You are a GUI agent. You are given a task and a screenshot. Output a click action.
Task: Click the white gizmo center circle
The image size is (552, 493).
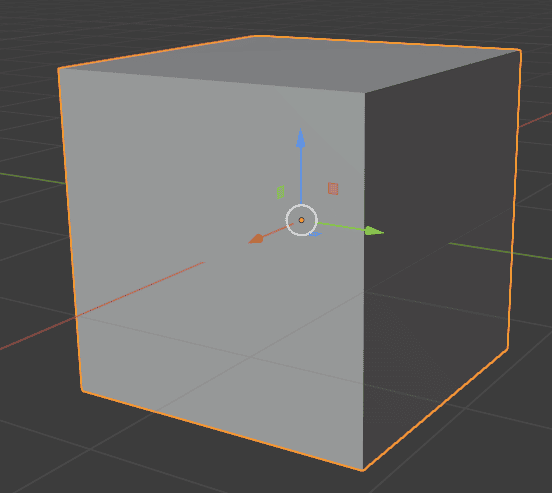(x=301, y=220)
